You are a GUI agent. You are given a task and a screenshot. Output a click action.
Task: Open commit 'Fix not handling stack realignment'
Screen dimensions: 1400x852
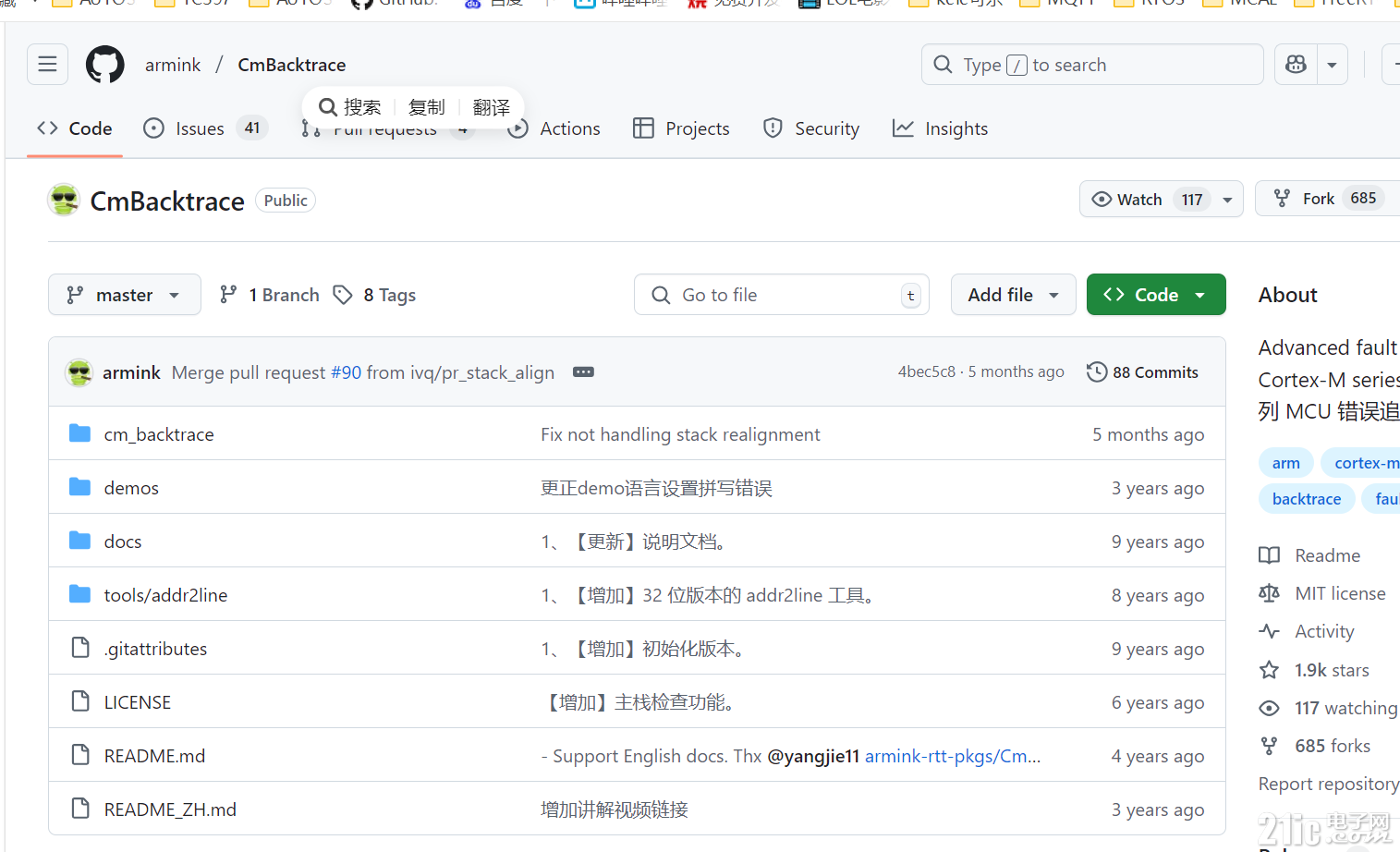pos(680,434)
